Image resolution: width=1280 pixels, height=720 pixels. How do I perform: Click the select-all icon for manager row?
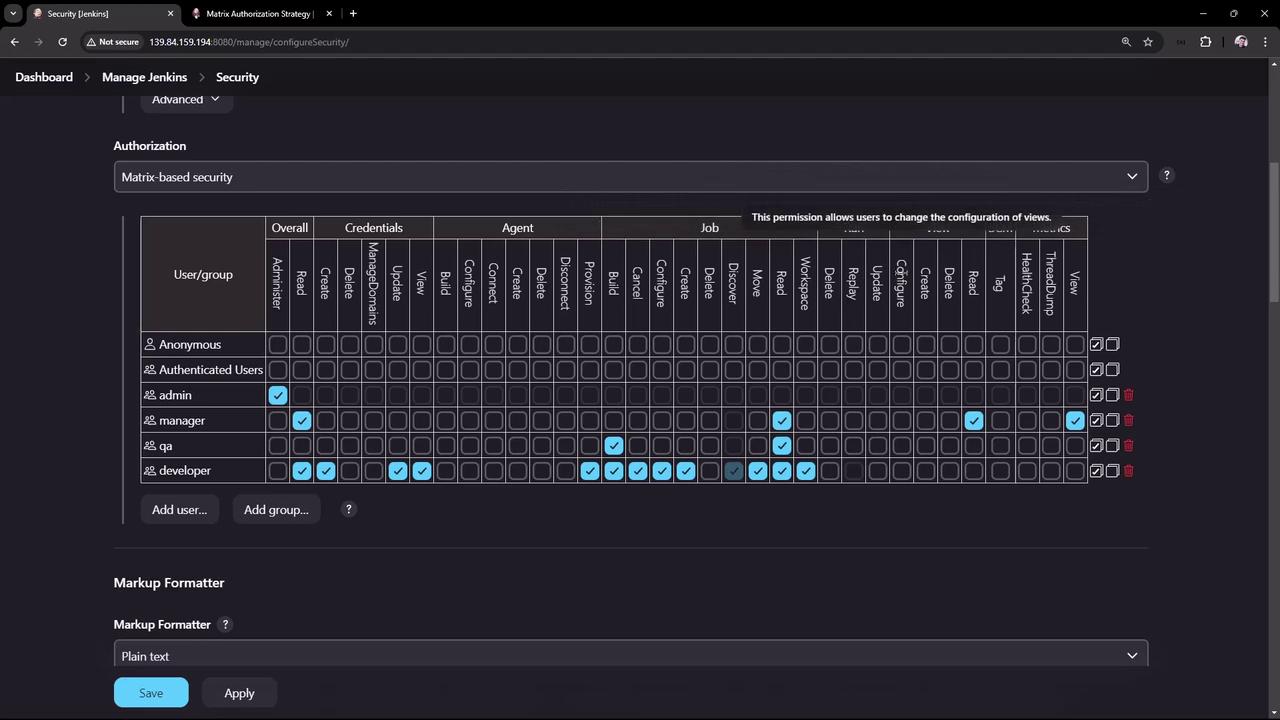(1096, 421)
